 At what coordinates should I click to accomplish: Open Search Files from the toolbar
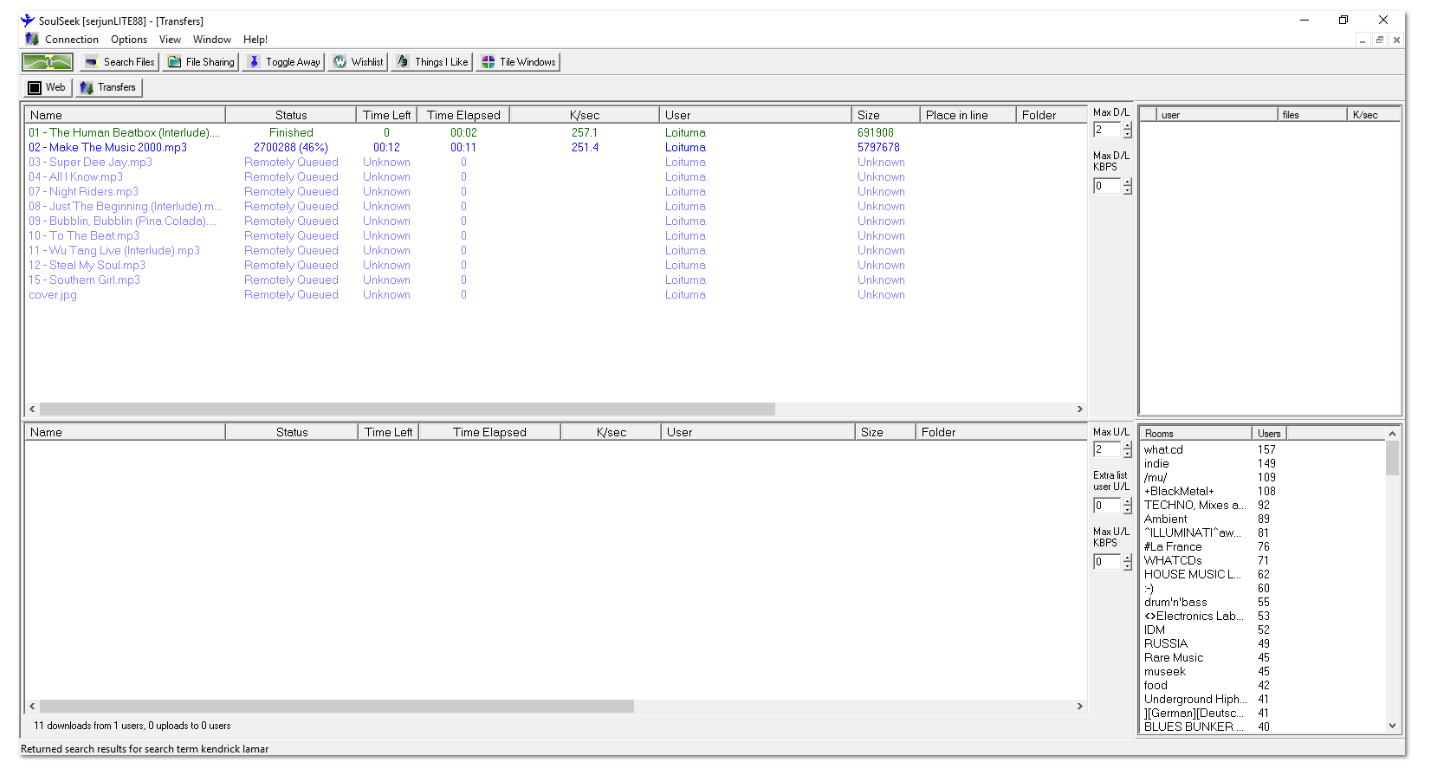tap(119, 62)
